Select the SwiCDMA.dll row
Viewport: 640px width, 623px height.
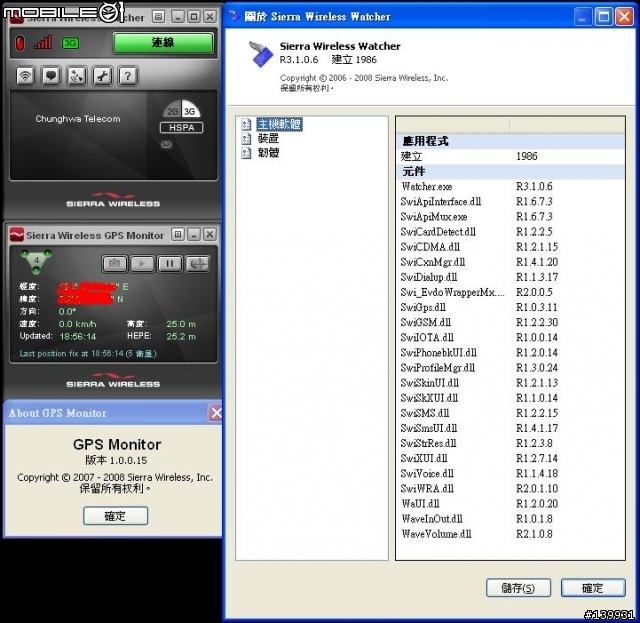coord(510,247)
